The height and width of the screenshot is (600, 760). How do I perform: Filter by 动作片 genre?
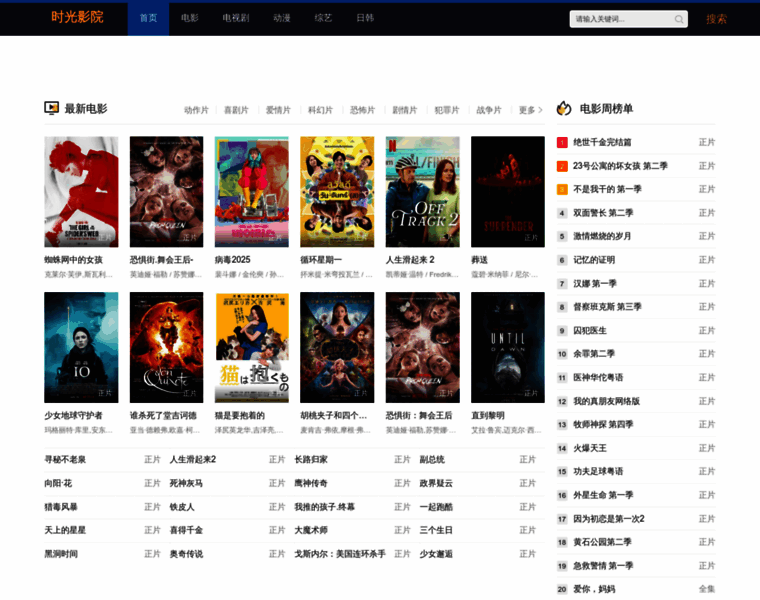pos(196,110)
